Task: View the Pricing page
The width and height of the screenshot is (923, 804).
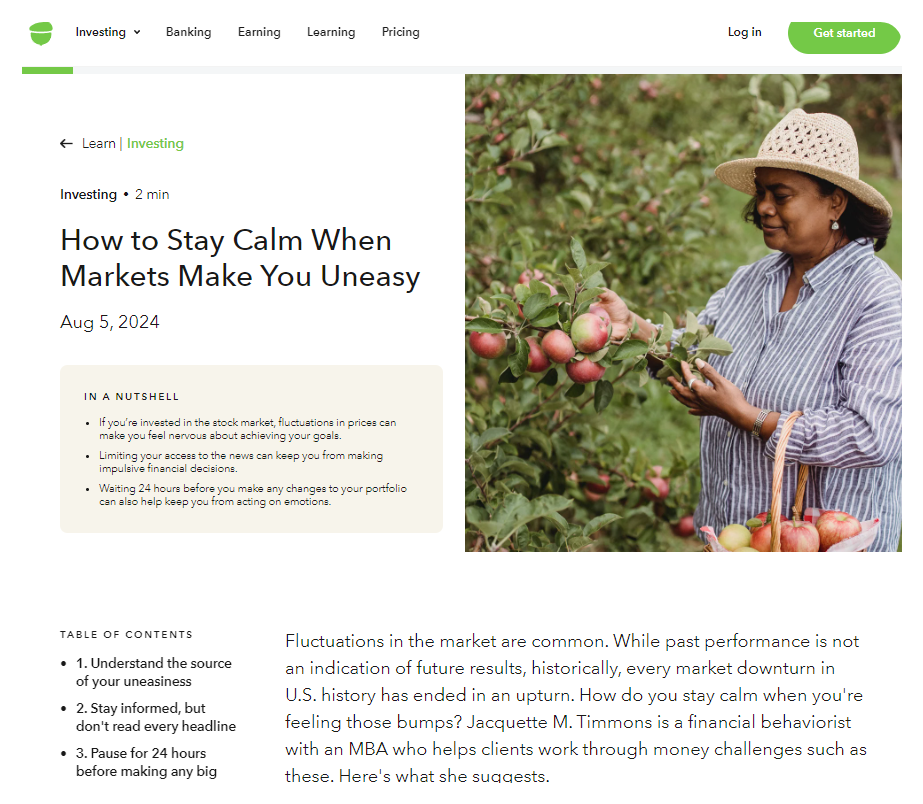Action: [x=400, y=32]
